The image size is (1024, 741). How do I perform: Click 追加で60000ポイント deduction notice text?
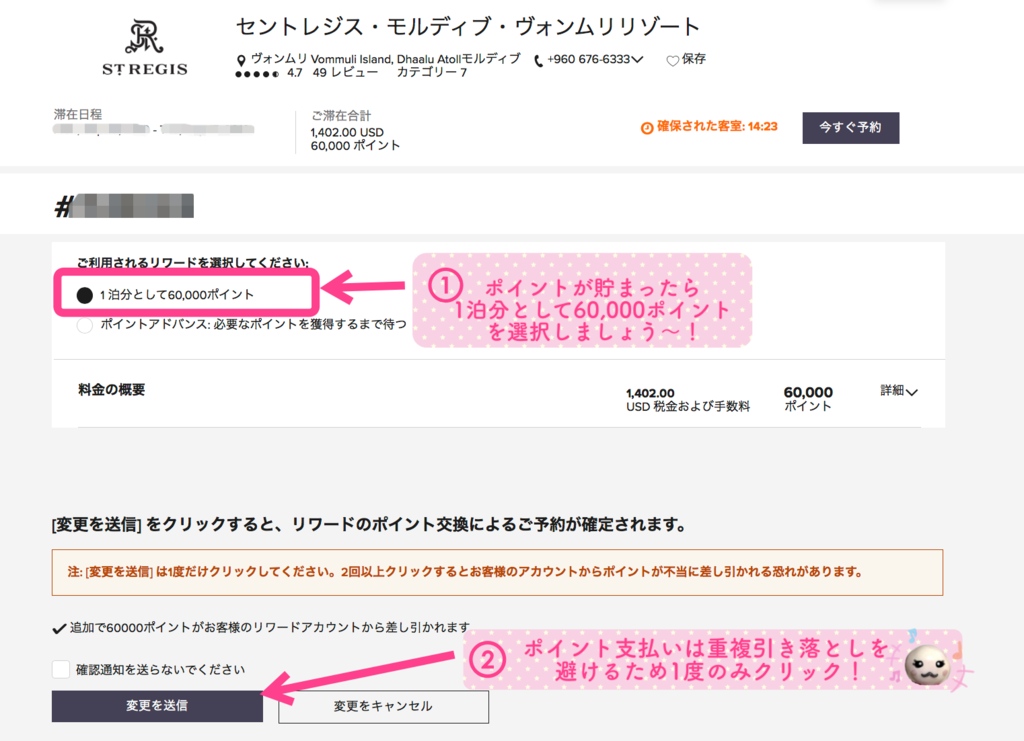click(x=270, y=627)
